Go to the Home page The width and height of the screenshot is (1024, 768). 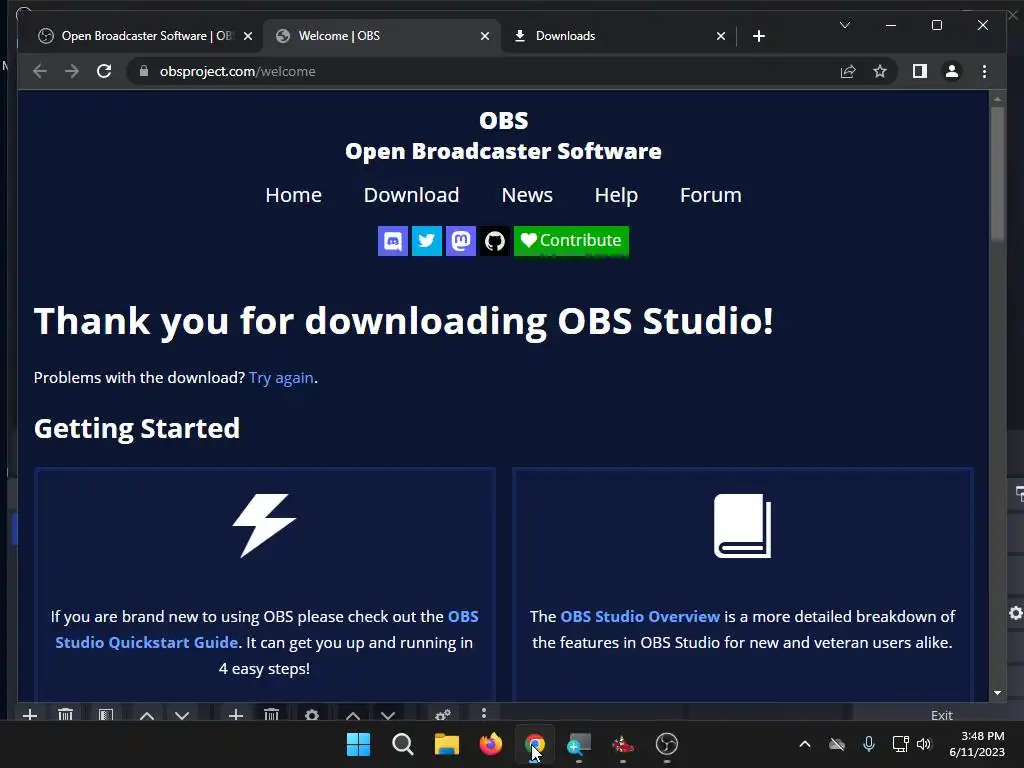click(x=293, y=195)
